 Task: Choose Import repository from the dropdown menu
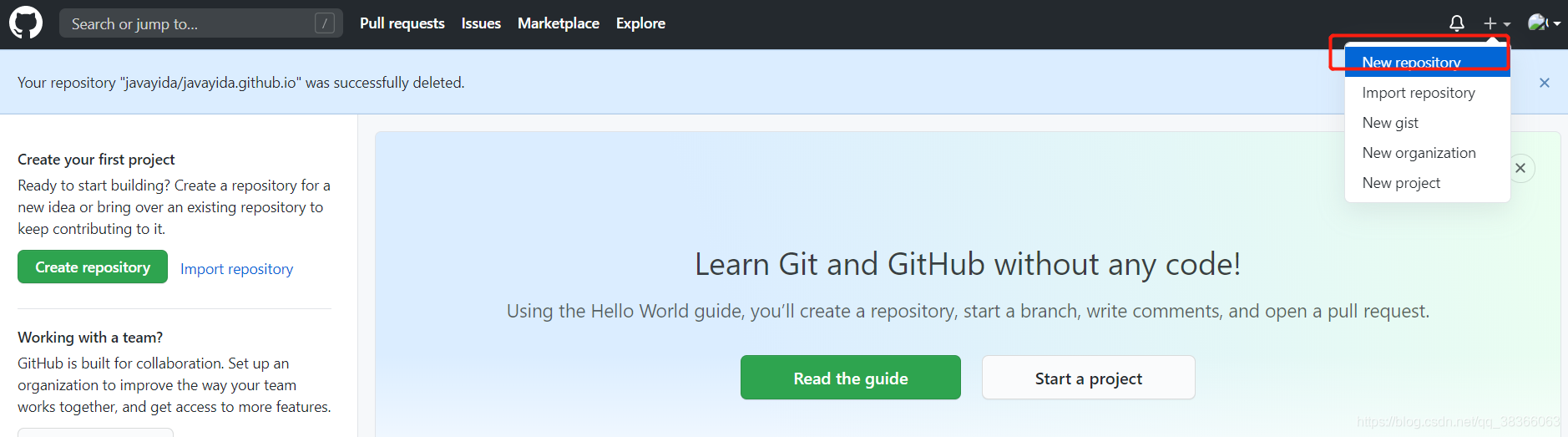click(x=1428, y=93)
